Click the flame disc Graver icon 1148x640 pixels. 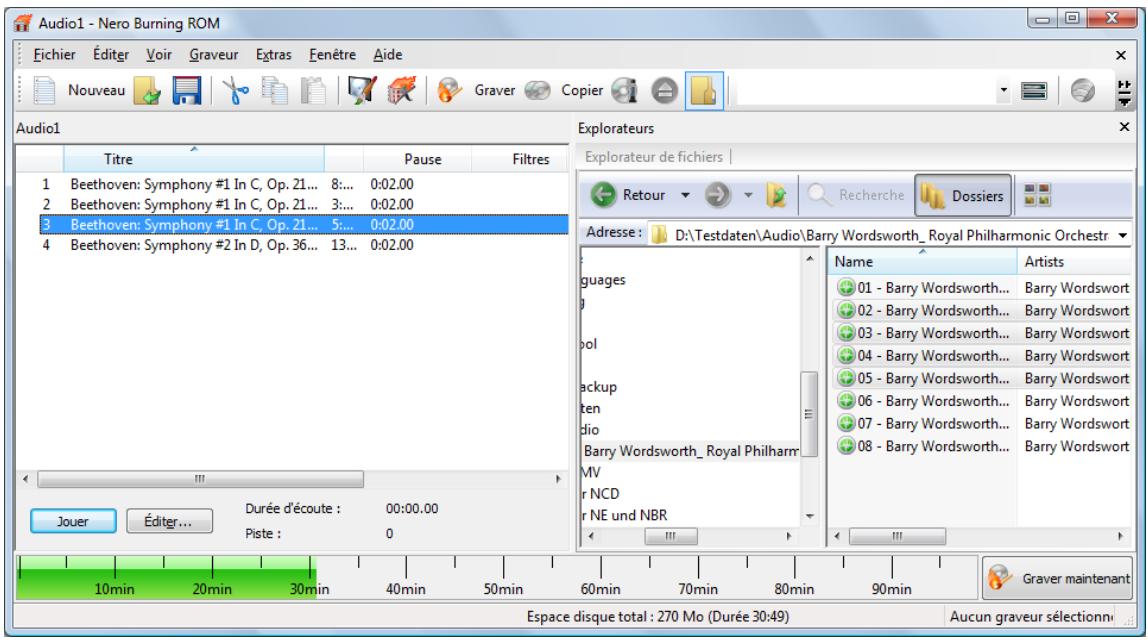pos(450,91)
